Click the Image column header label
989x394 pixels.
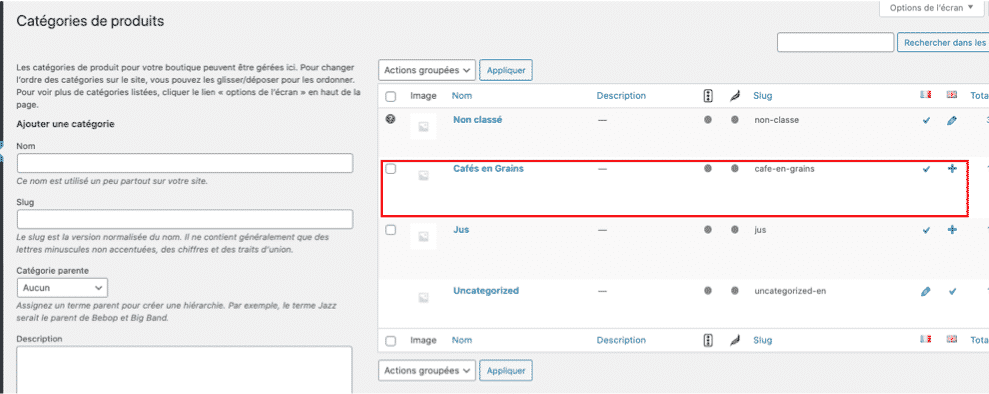423,96
